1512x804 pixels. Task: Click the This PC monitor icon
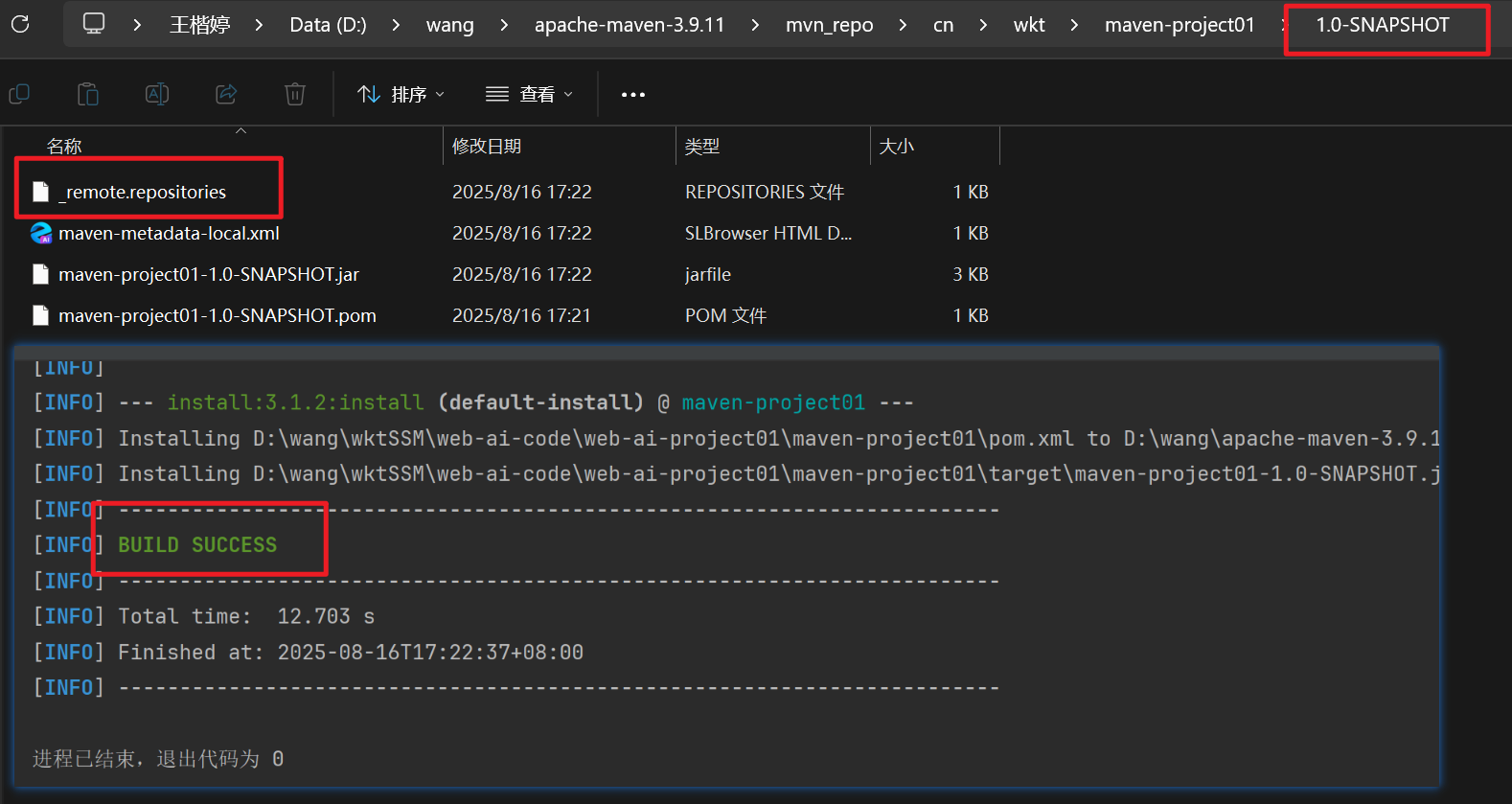tap(94, 24)
